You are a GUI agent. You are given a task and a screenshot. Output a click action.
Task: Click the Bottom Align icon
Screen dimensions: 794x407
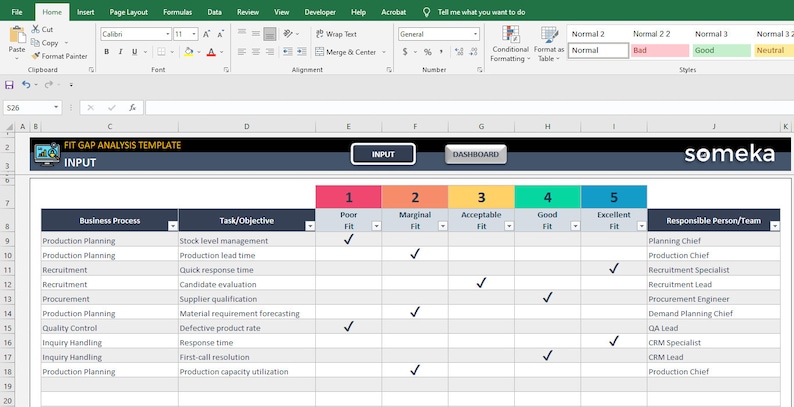point(270,33)
